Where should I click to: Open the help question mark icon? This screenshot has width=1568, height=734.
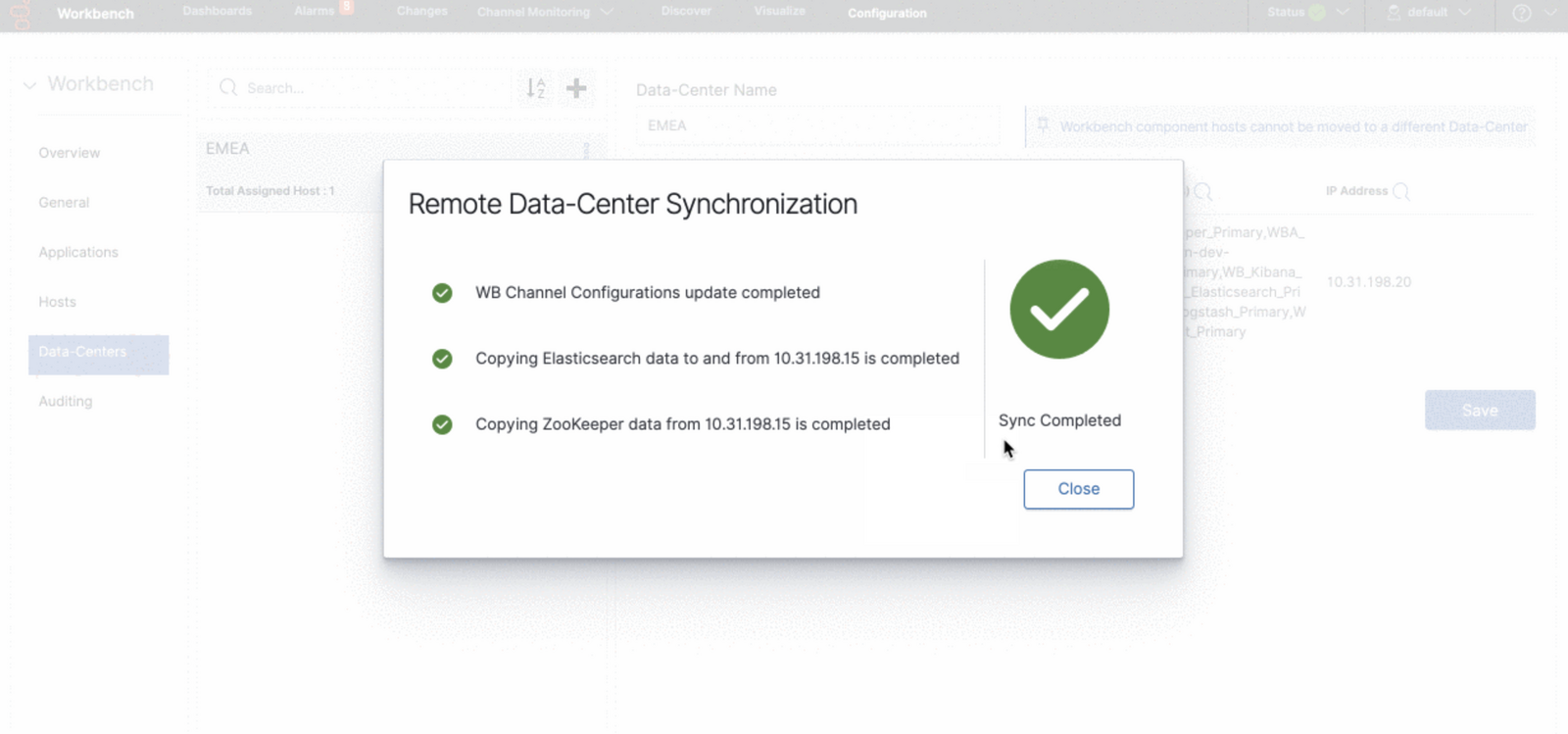(x=1522, y=13)
